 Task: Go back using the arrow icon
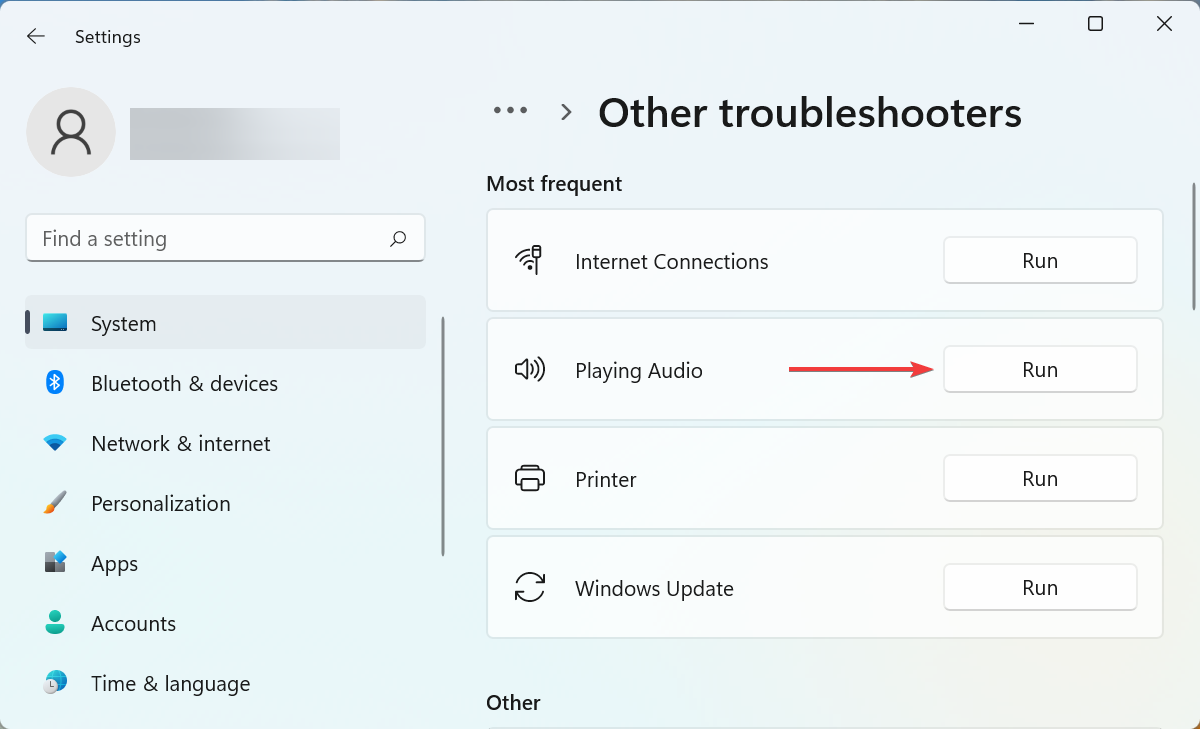[36, 36]
